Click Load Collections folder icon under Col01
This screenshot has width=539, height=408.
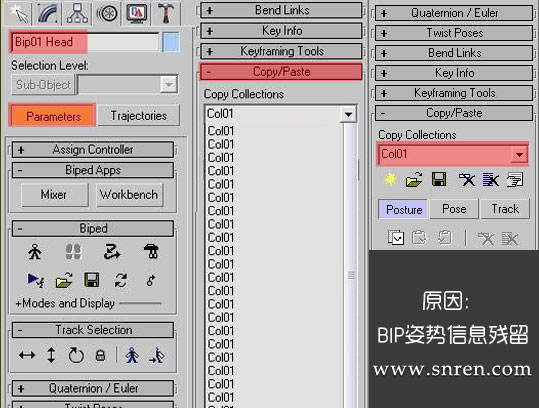[x=414, y=179]
